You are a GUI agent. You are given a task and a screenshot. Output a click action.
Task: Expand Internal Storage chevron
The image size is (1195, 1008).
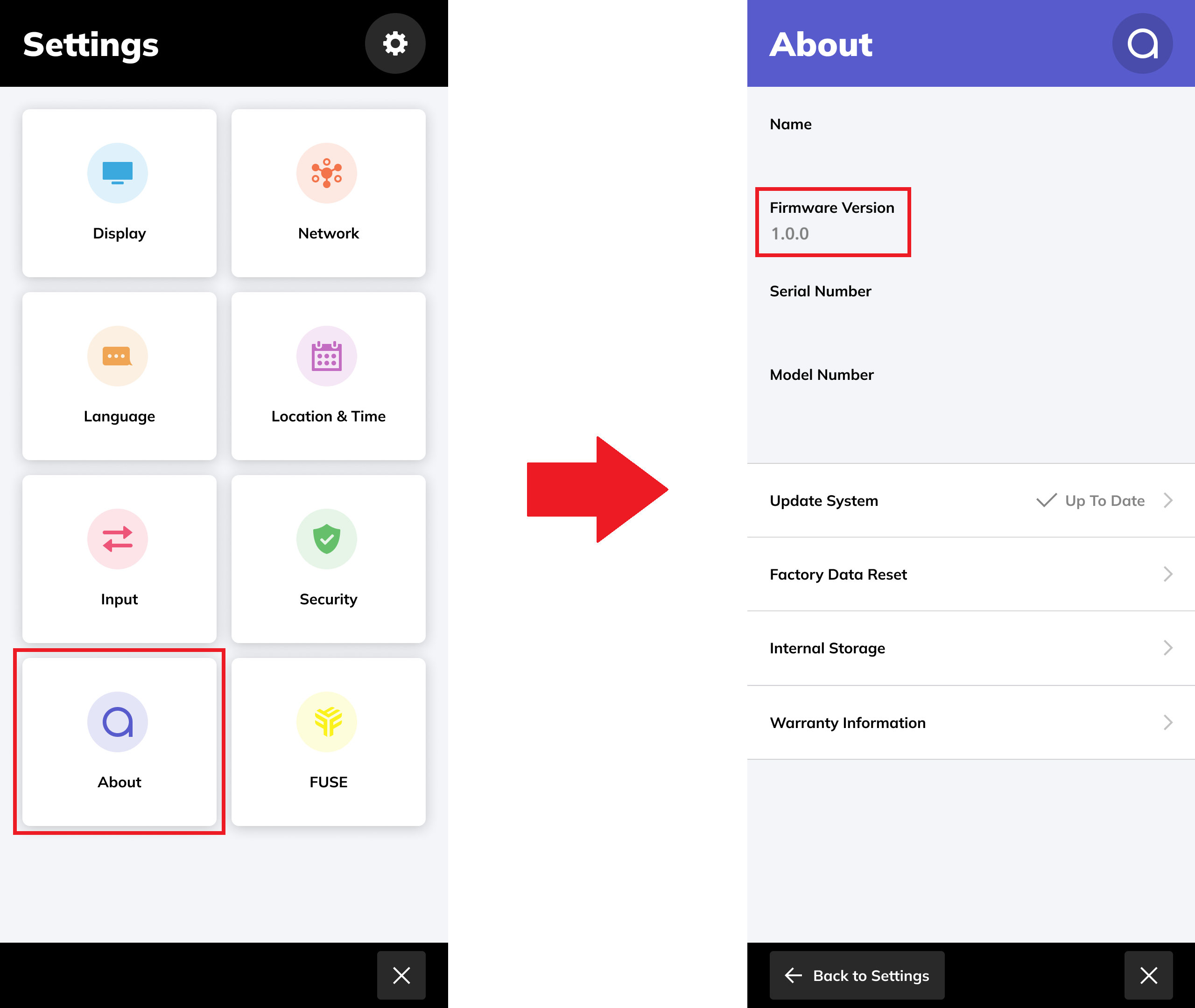1167,648
